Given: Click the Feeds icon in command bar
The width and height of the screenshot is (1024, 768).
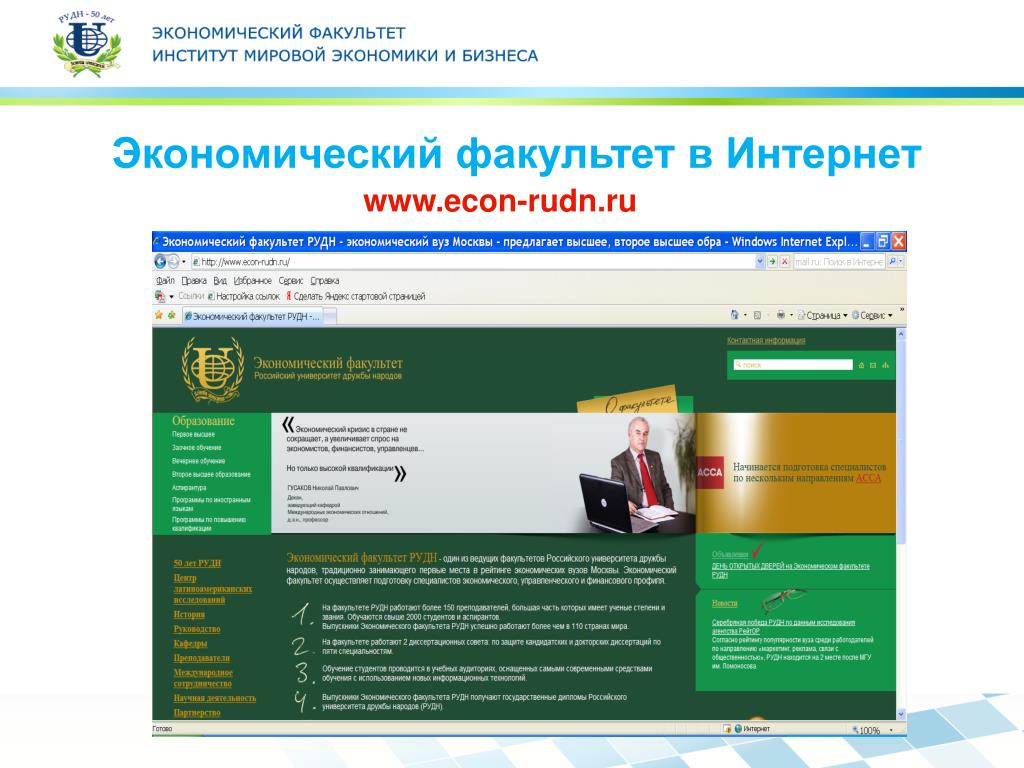Looking at the screenshot, I should coord(758,315).
